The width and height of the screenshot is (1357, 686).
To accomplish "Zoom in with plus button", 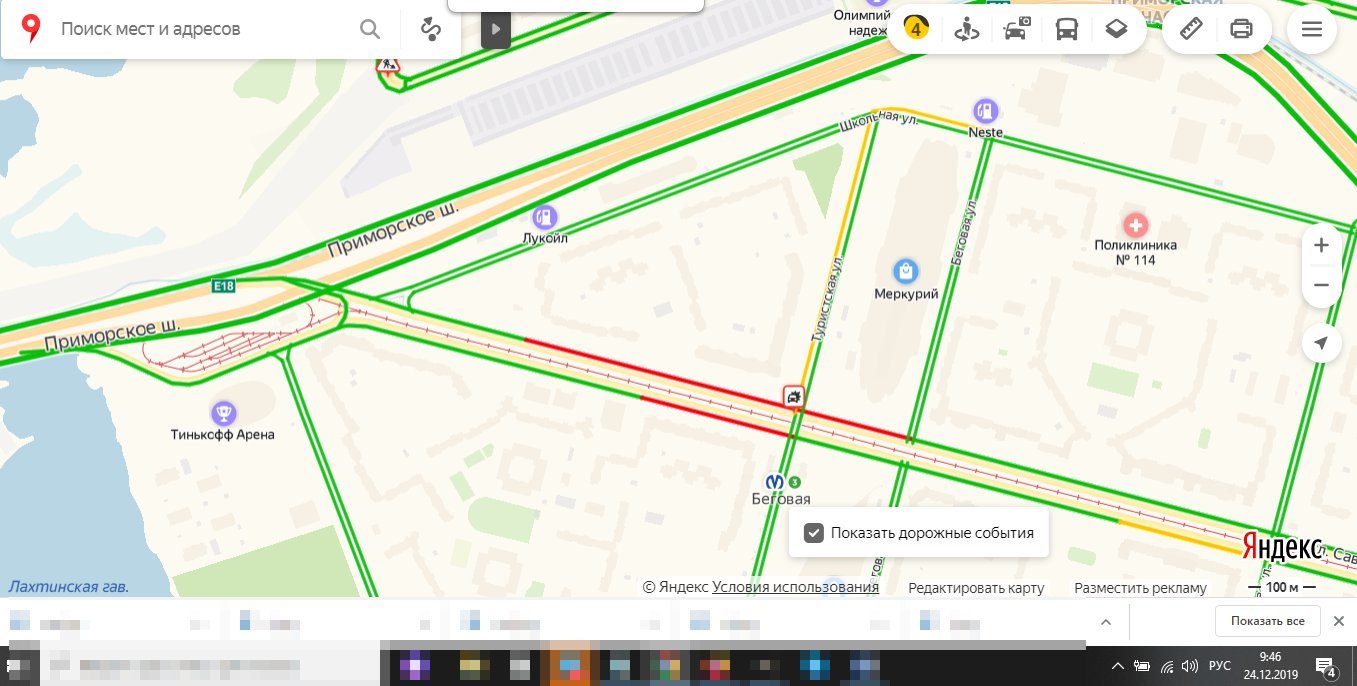I will coord(1321,245).
